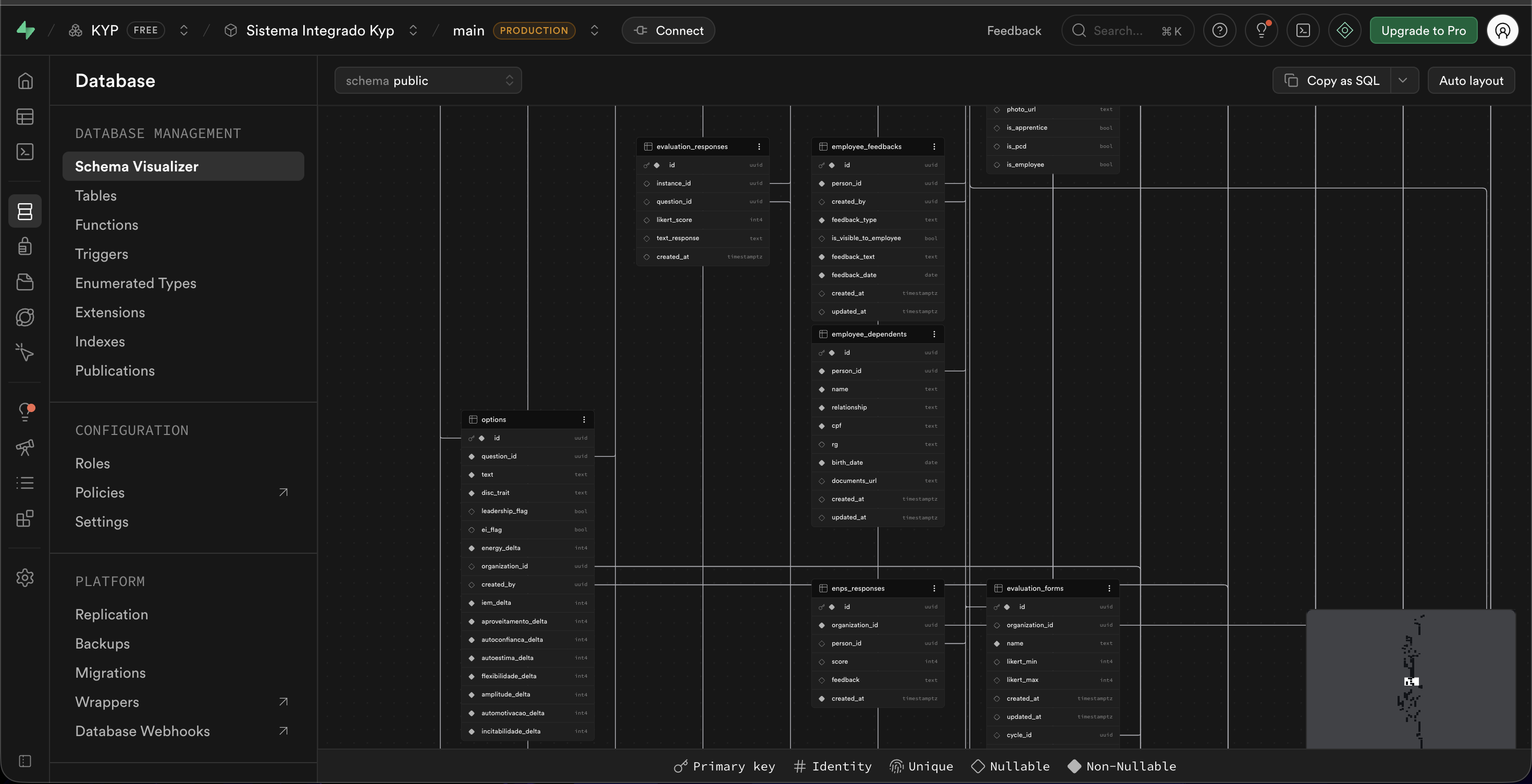This screenshot has width=1532, height=784.
Task: Open the Policies link
Action: (183, 492)
